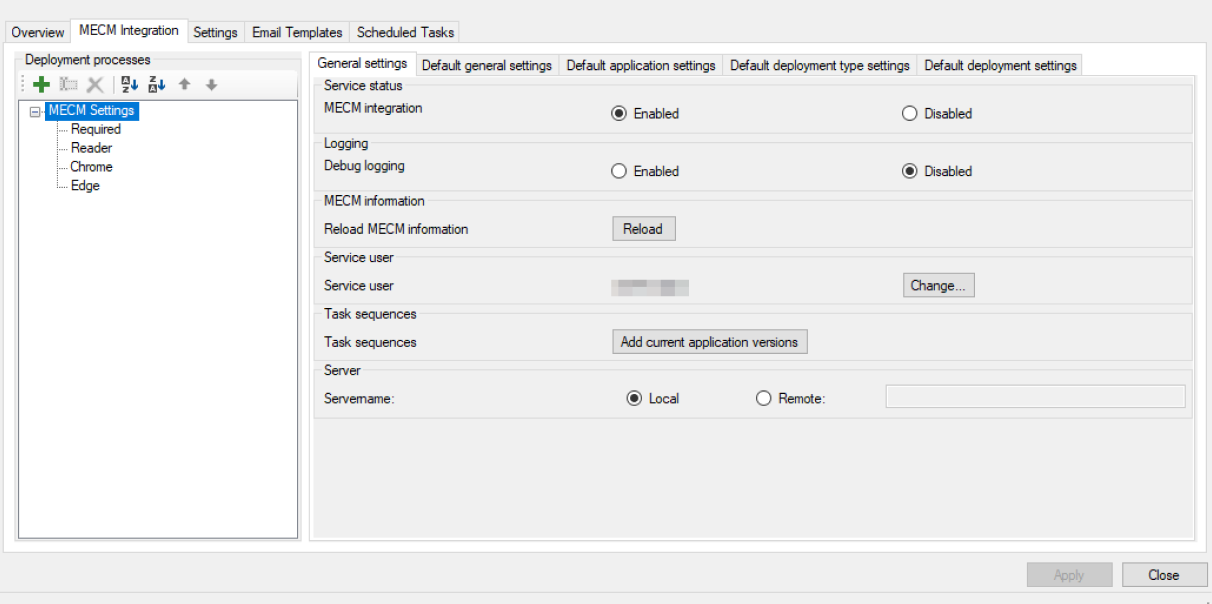Sort deployment processes Z to A

click(157, 85)
